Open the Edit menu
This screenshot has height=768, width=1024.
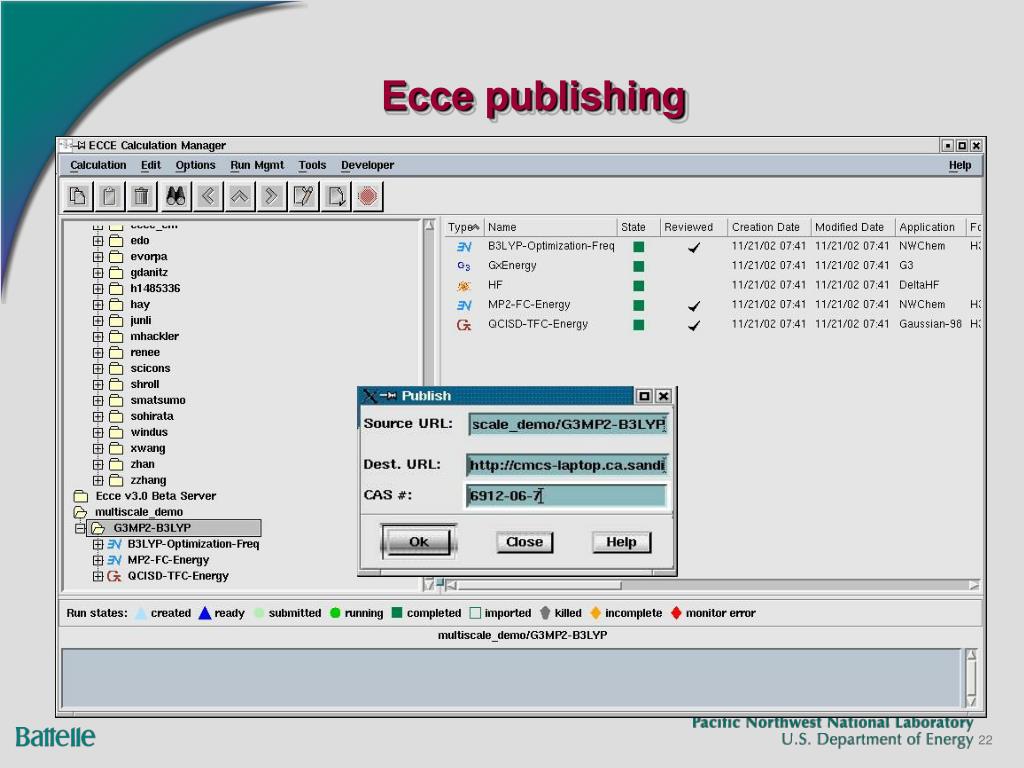click(x=151, y=165)
